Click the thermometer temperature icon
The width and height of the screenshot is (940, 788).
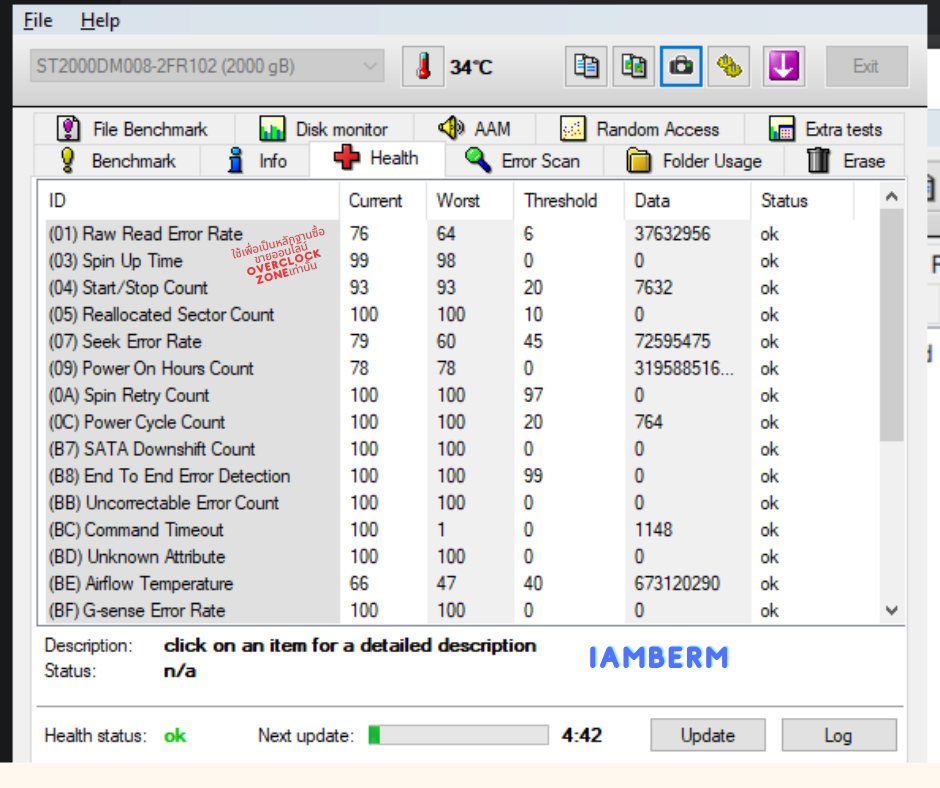tap(423, 67)
